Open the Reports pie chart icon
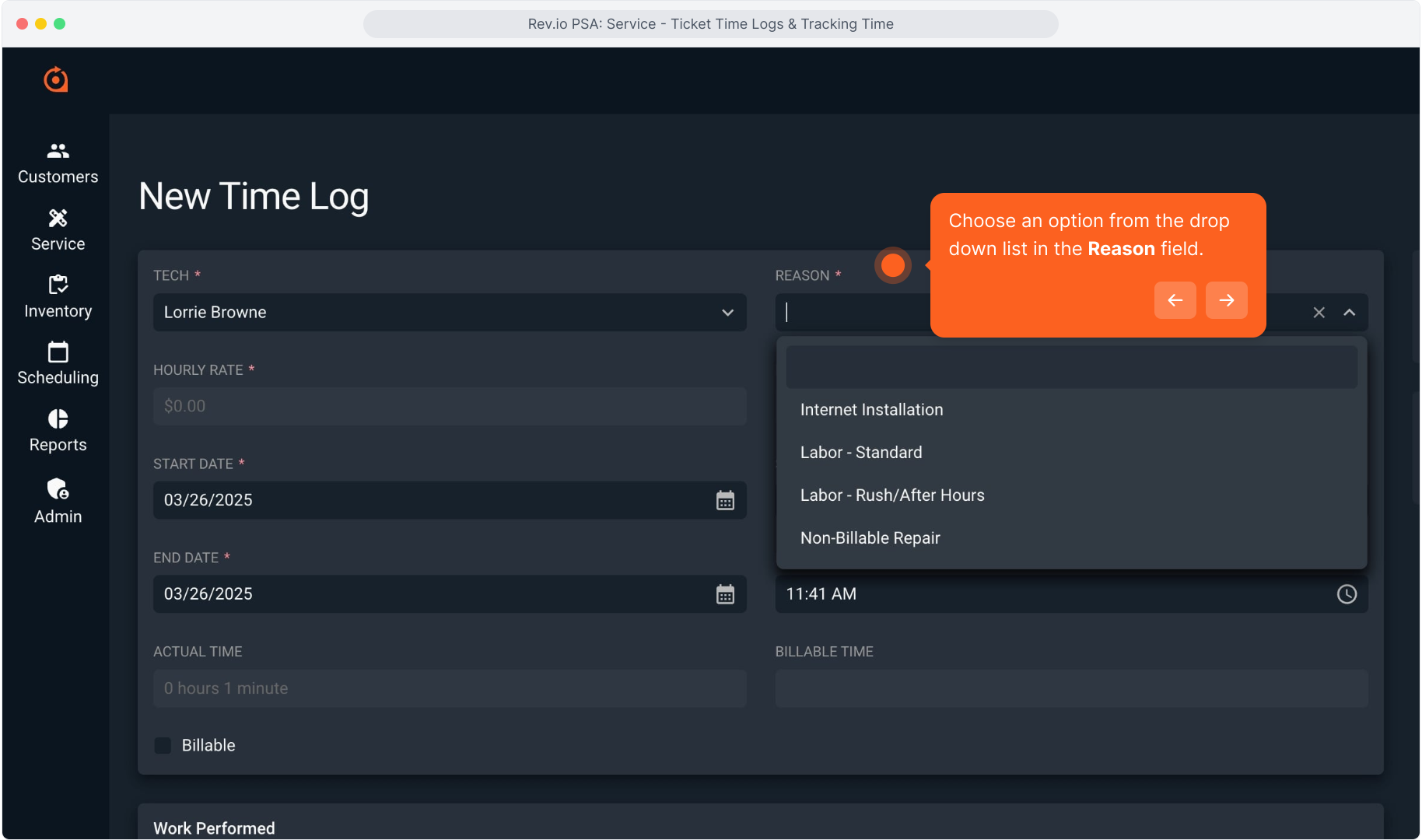Screen dimensions: 1422x840 (x=58, y=419)
